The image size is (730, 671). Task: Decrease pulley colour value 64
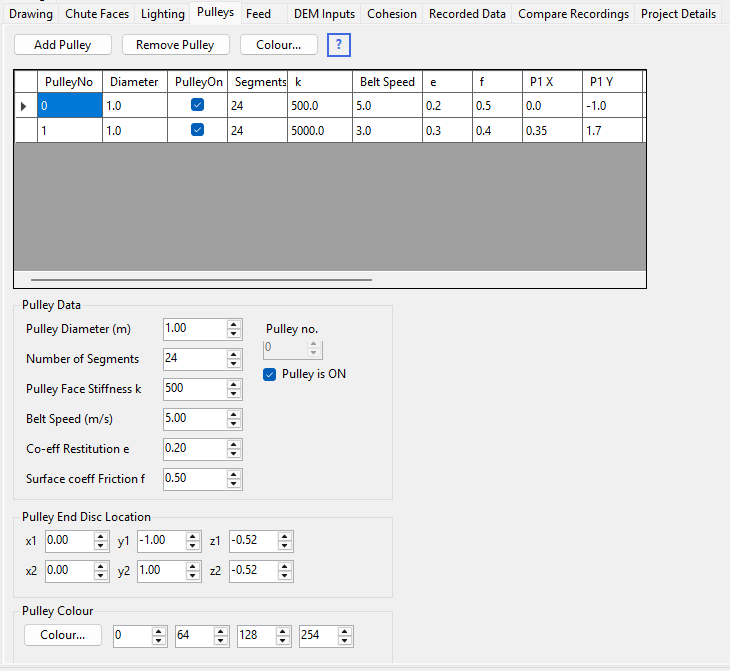[221, 641]
